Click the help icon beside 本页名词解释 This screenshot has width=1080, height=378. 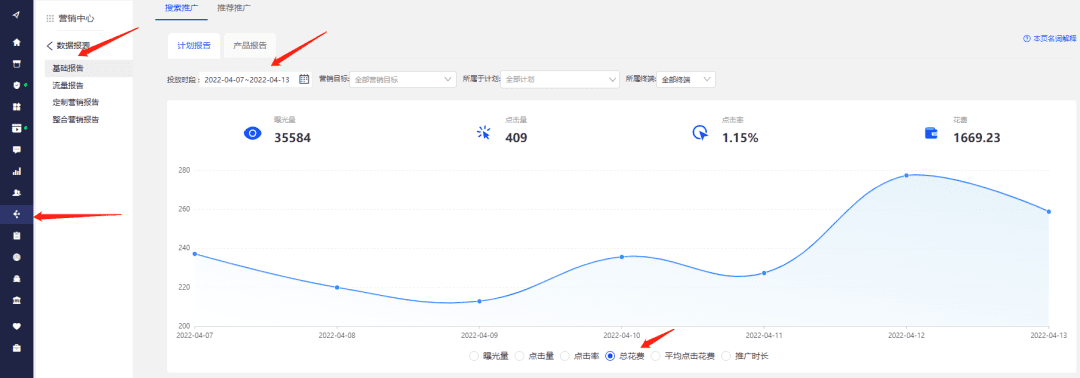[1026, 39]
